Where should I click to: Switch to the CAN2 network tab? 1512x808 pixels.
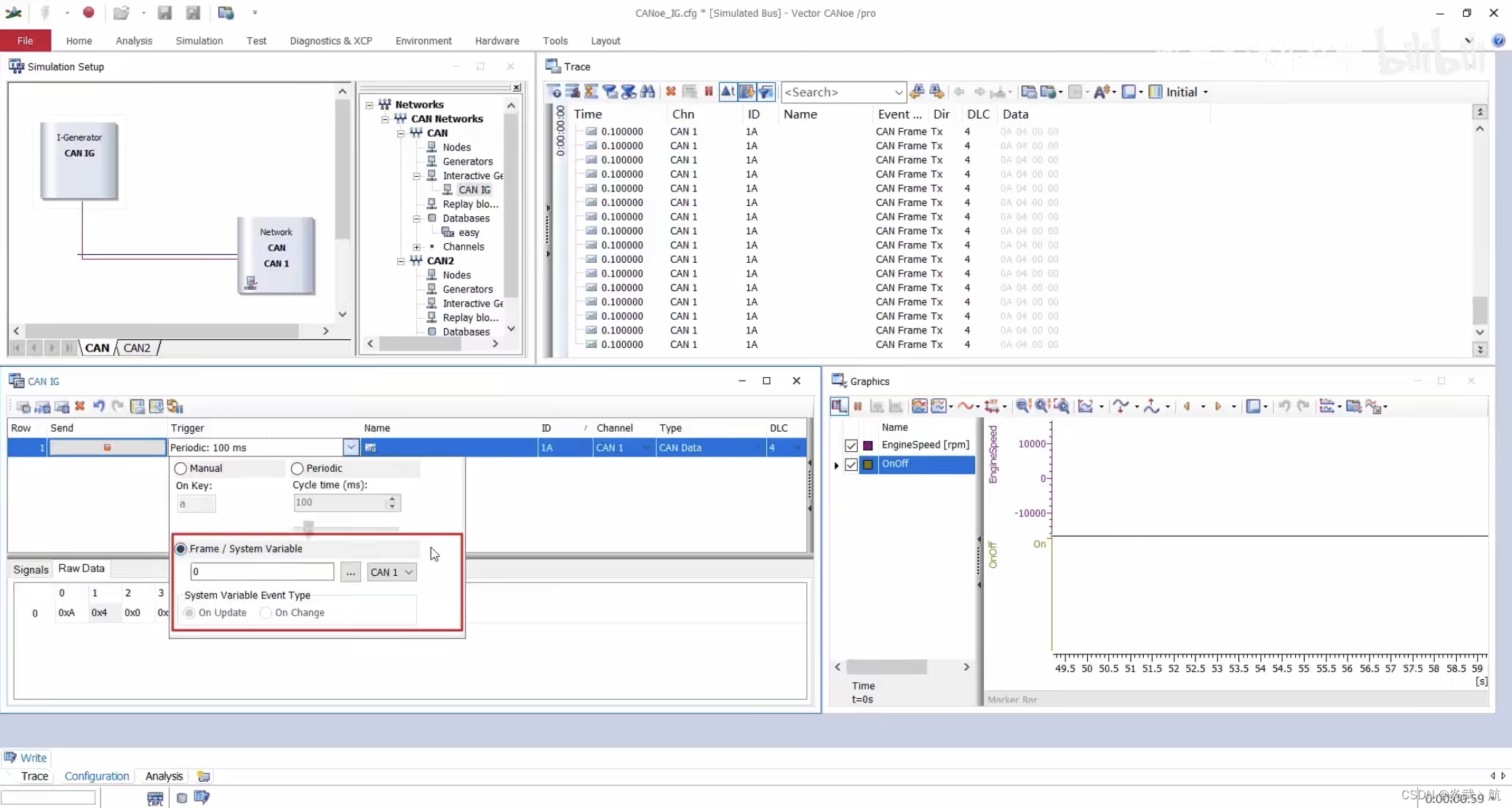(x=137, y=348)
